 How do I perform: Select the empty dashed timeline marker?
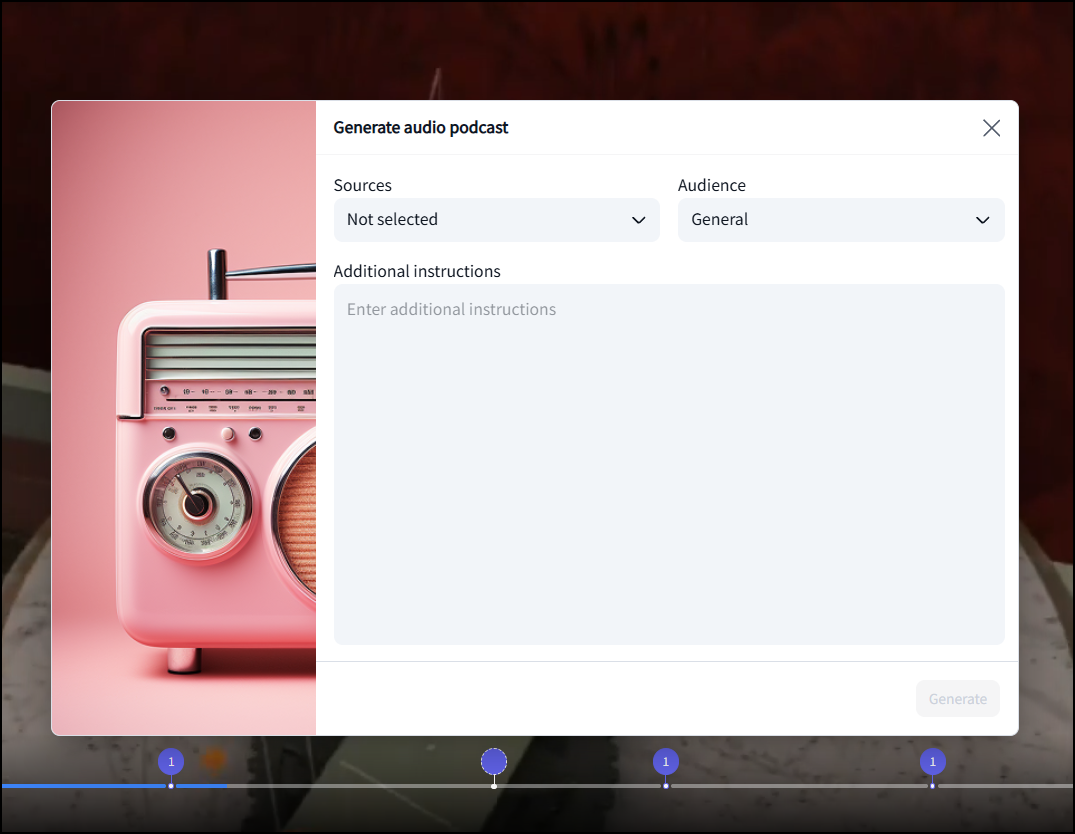click(x=494, y=762)
